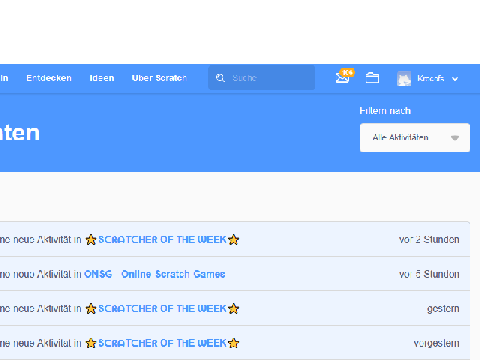
Task: Focus the Suche search field
Action: click(262, 78)
